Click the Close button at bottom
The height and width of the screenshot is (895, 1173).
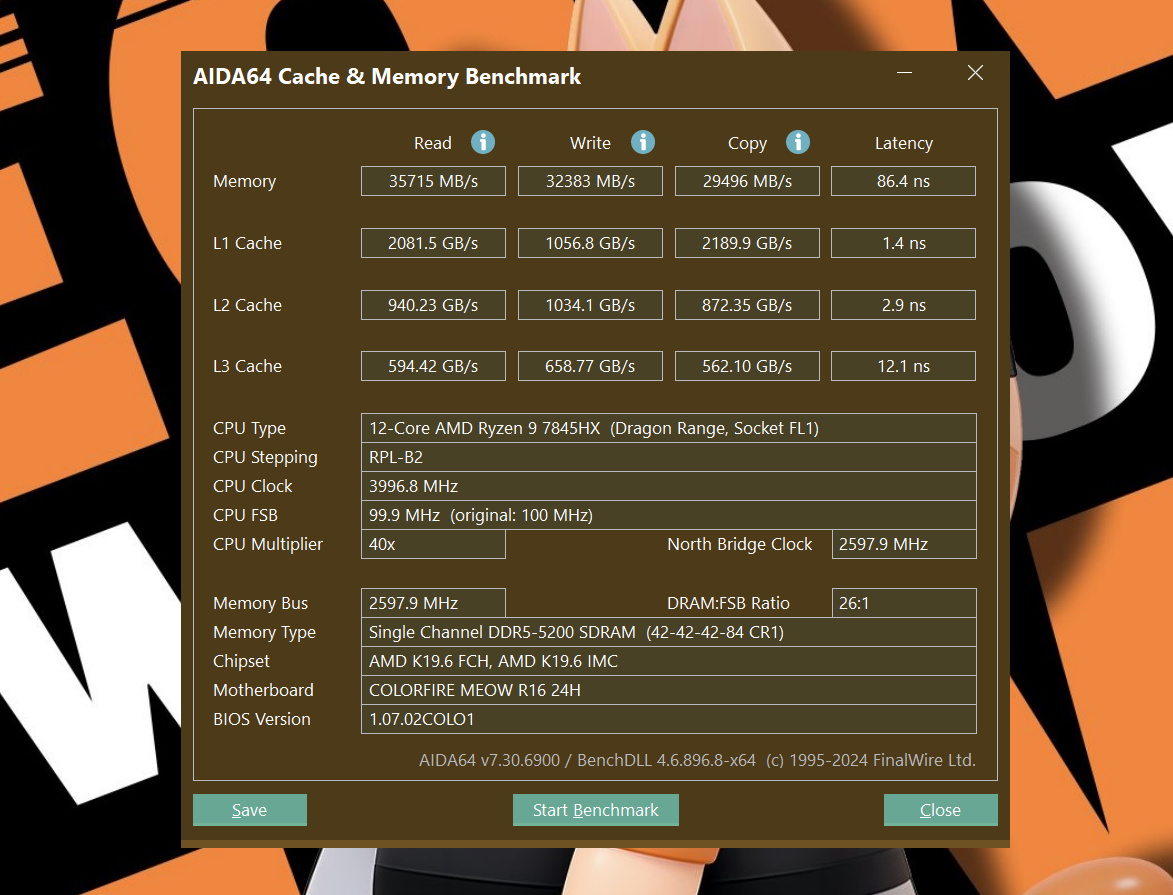(x=940, y=810)
